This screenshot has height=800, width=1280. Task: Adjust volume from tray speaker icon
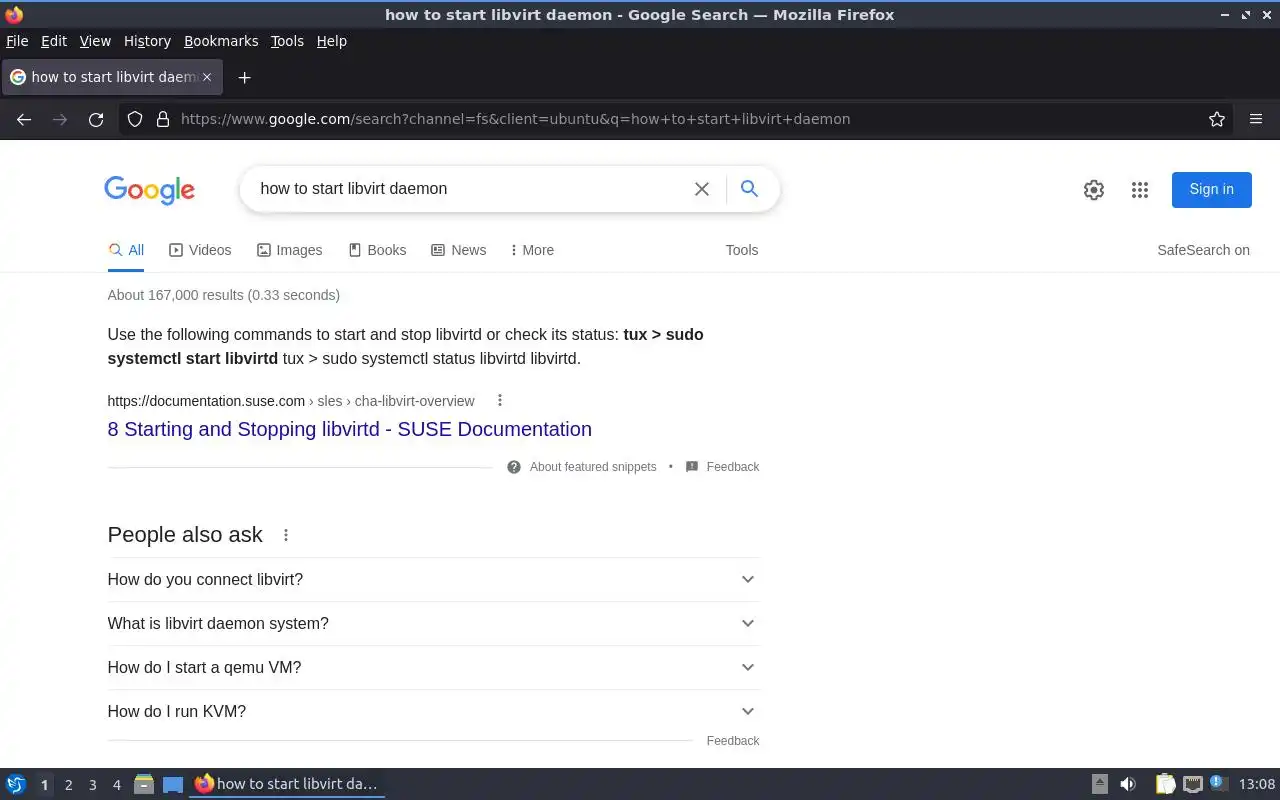[x=1128, y=784]
